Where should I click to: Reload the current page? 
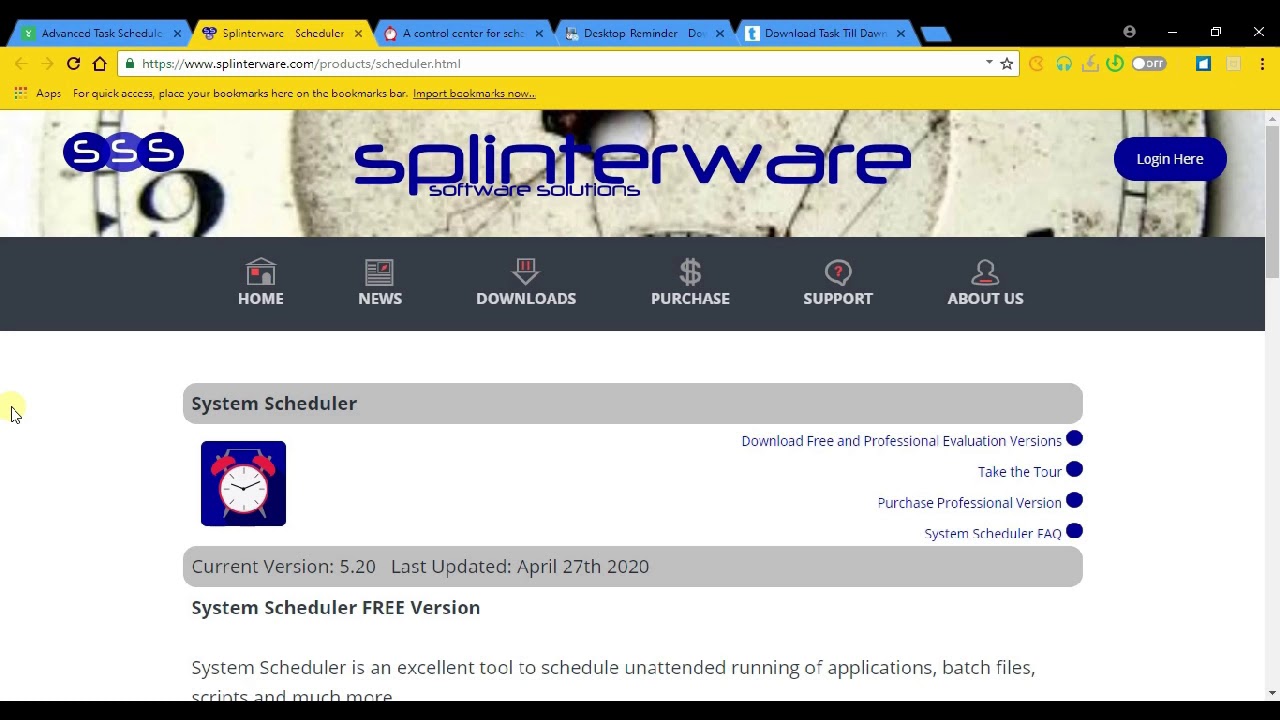(73, 63)
